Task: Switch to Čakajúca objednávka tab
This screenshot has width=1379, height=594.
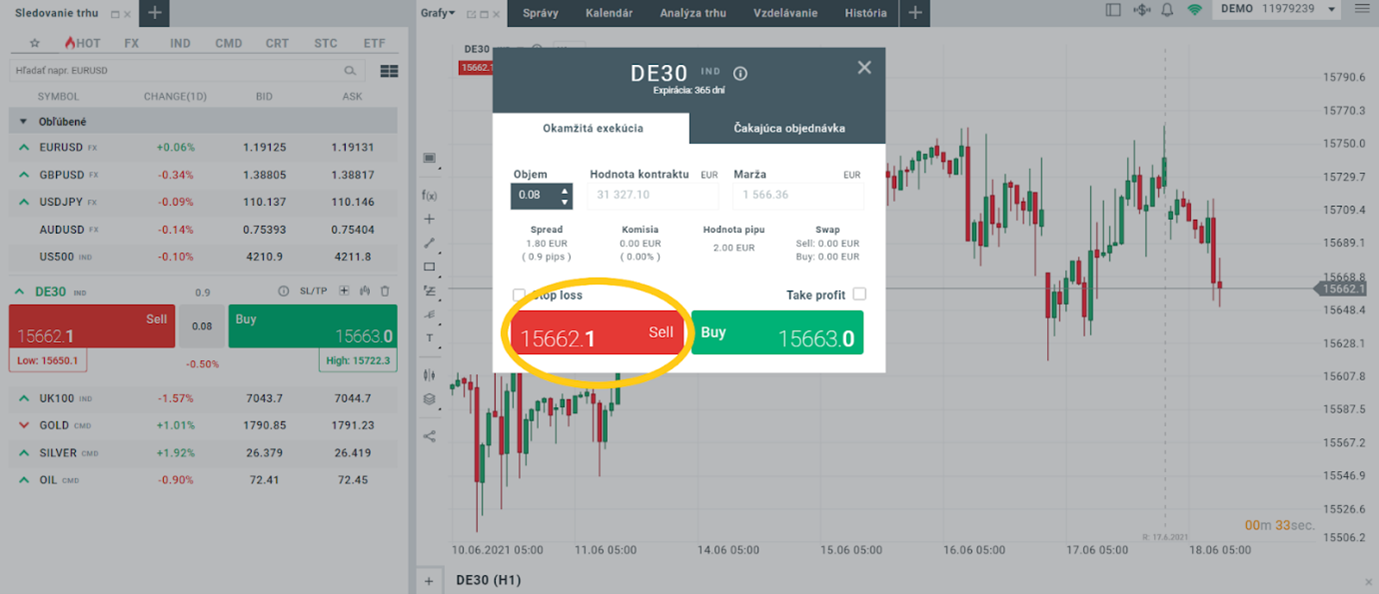Action: click(789, 128)
